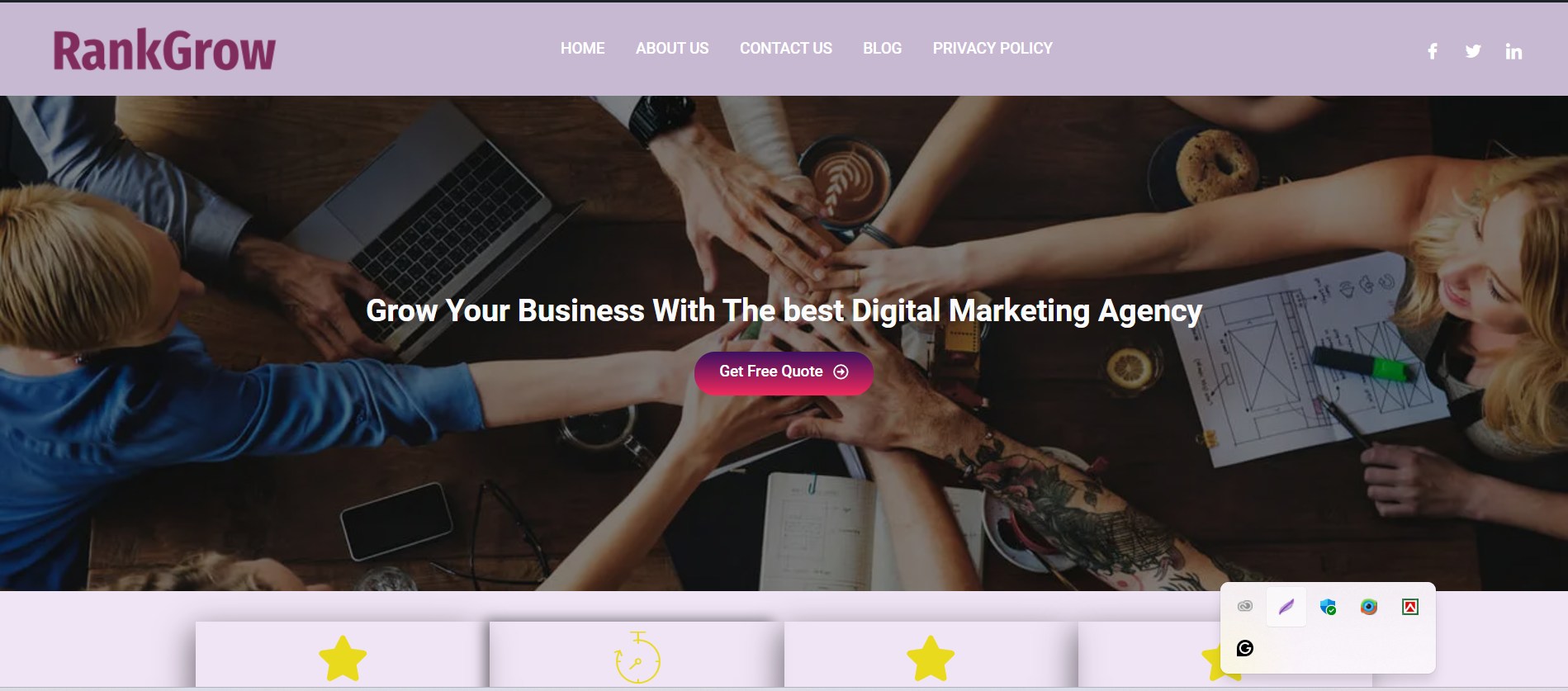Navigate to the BLOG menu item
This screenshot has width=1568, height=691.
(x=882, y=49)
